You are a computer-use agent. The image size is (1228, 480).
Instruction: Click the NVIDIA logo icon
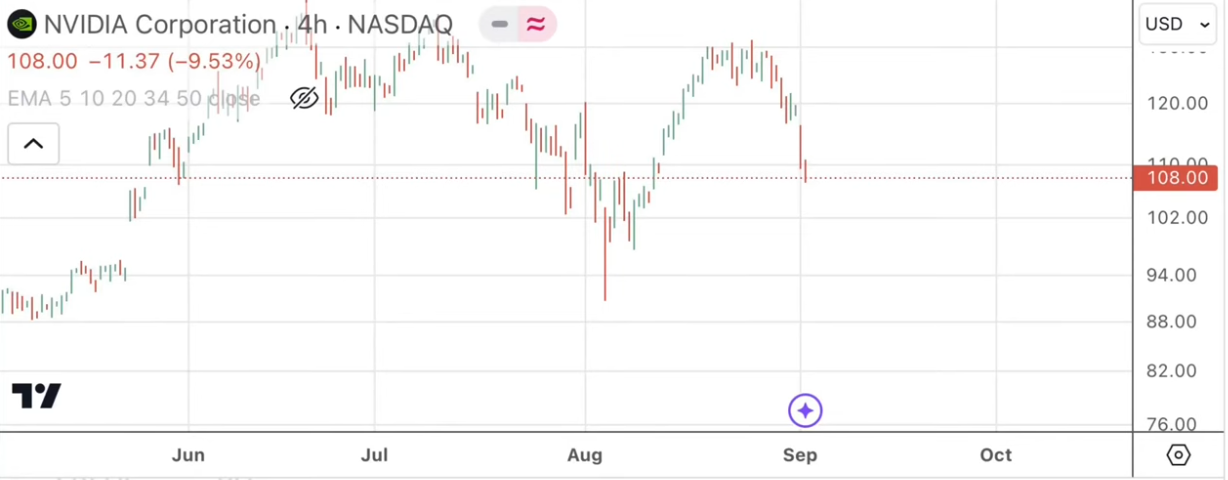(21, 24)
